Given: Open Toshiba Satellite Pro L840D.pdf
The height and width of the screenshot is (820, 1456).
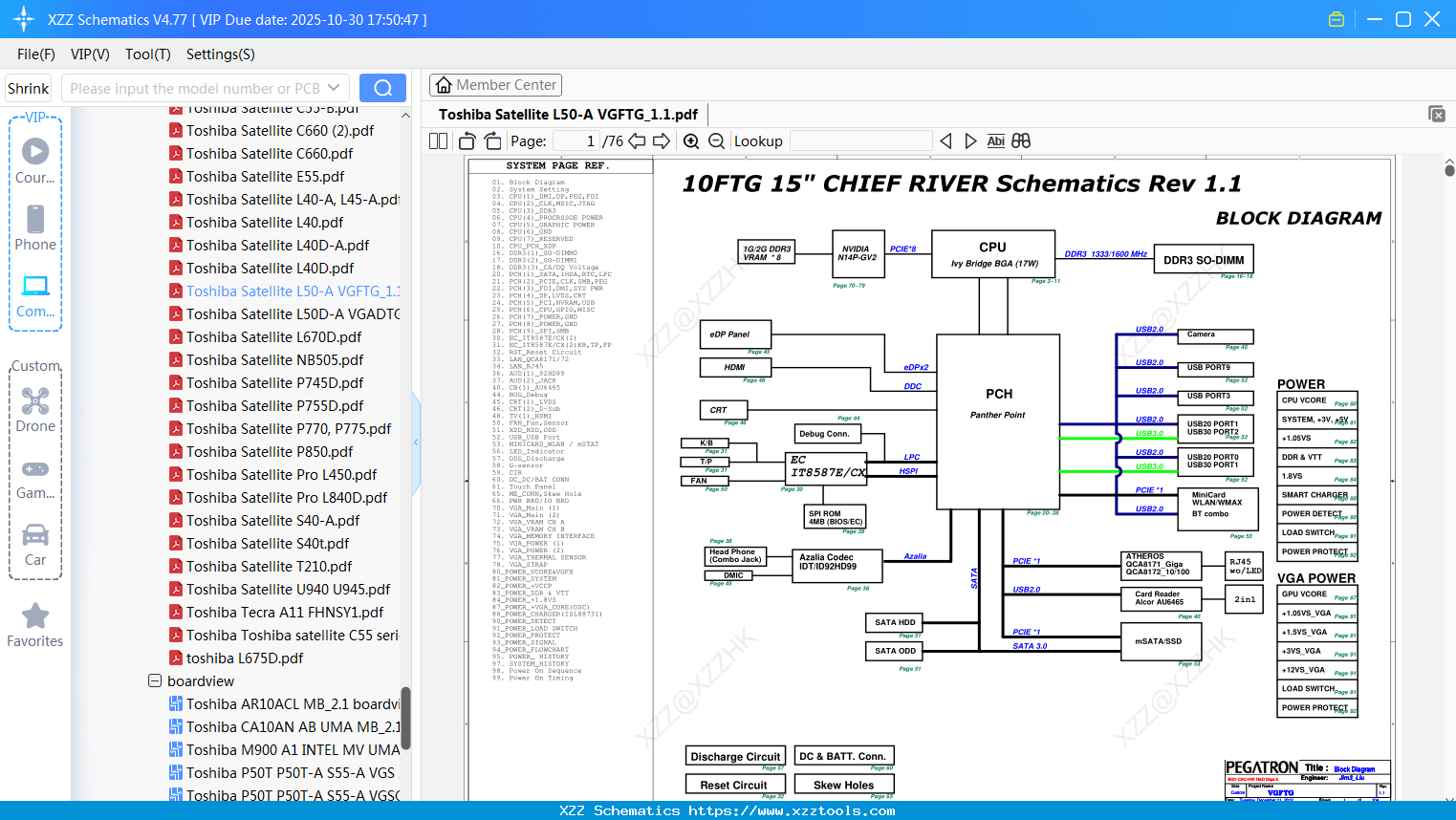Looking at the screenshot, I should [287, 498].
